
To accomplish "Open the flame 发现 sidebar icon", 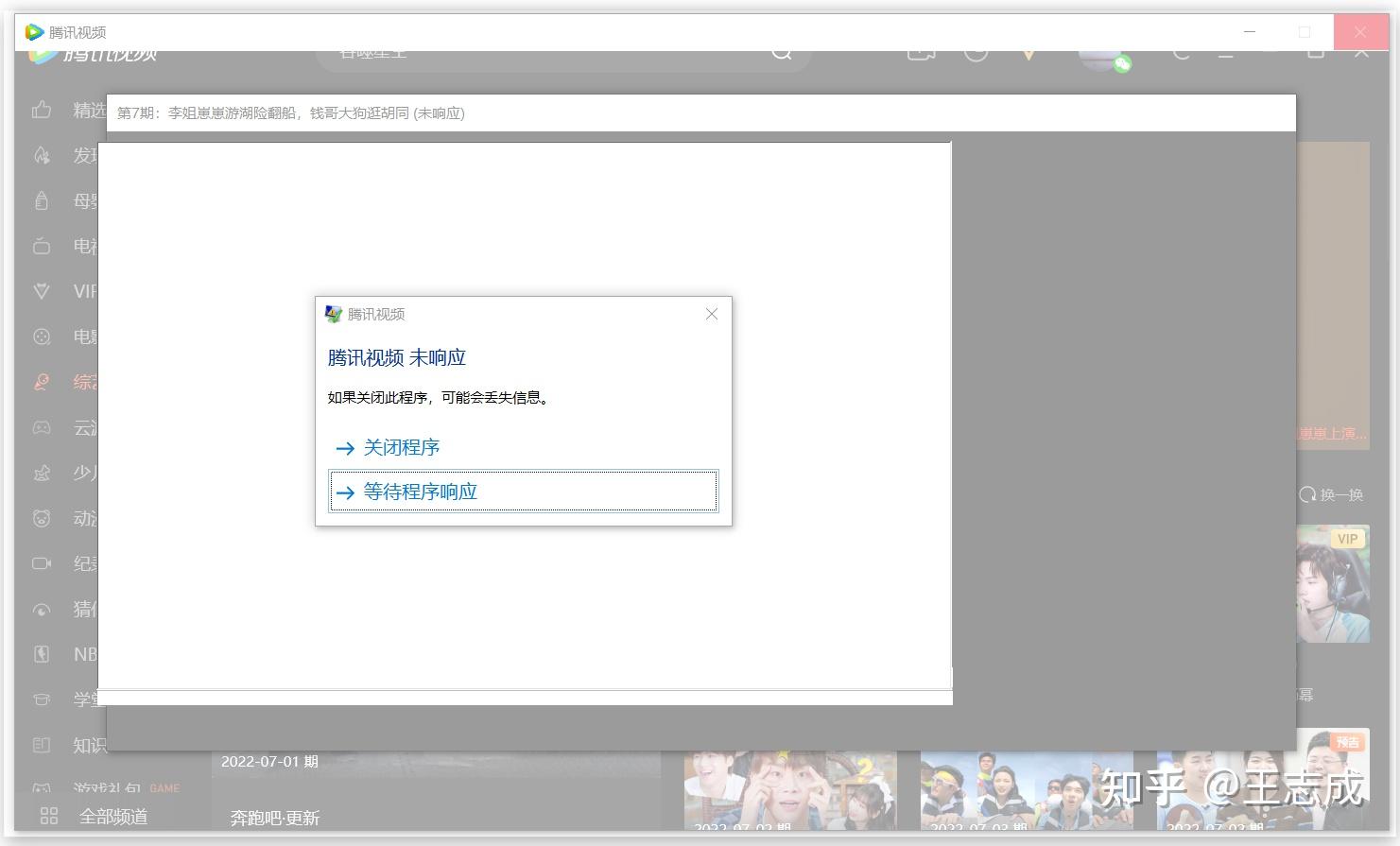I will pyautogui.click(x=42, y=155).
